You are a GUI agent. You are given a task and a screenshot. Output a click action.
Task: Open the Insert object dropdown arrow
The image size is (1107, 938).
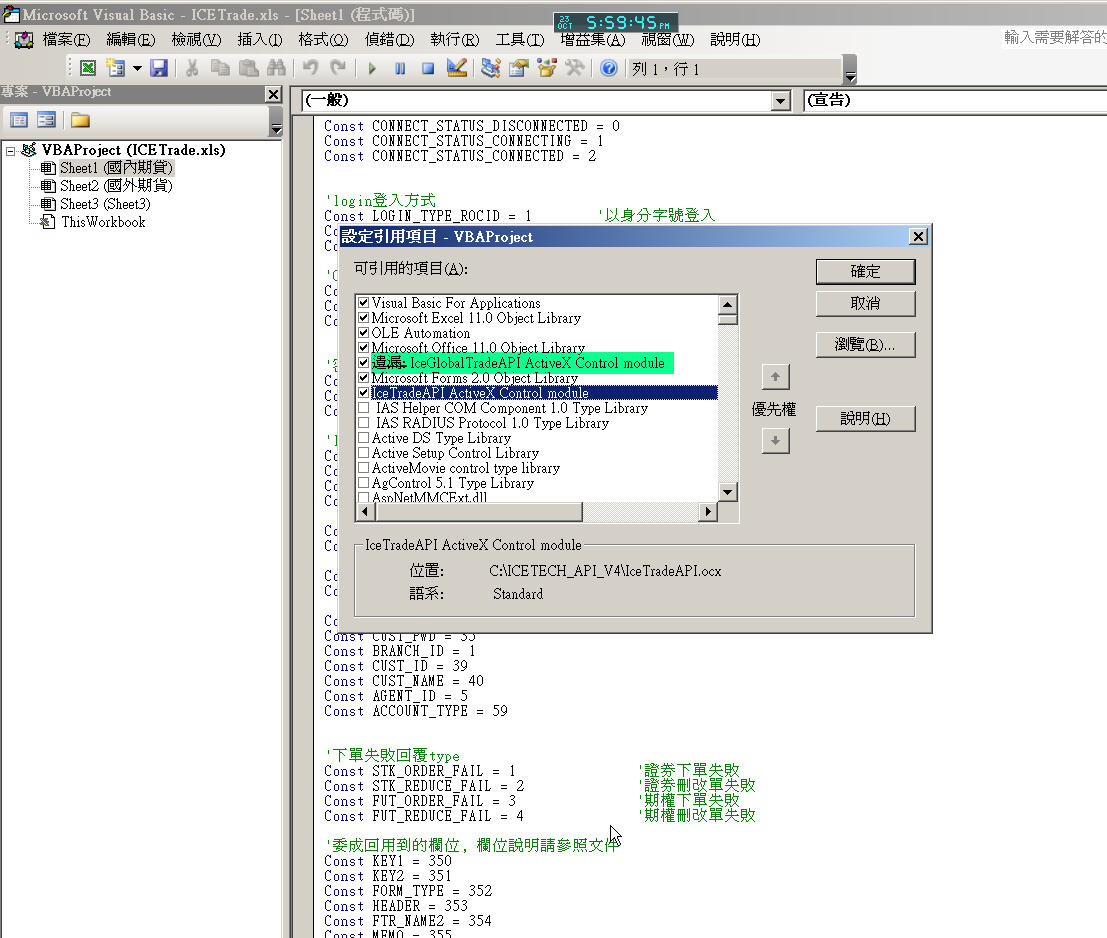[x=137, y=68]
